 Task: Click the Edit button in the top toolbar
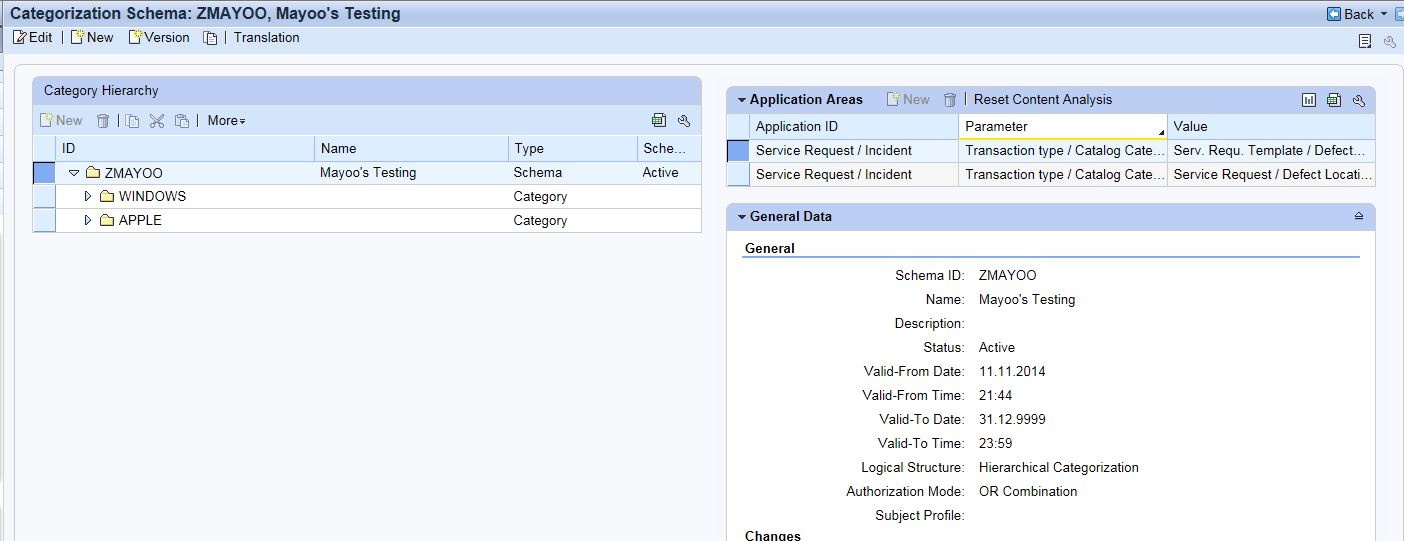point(32,37)
